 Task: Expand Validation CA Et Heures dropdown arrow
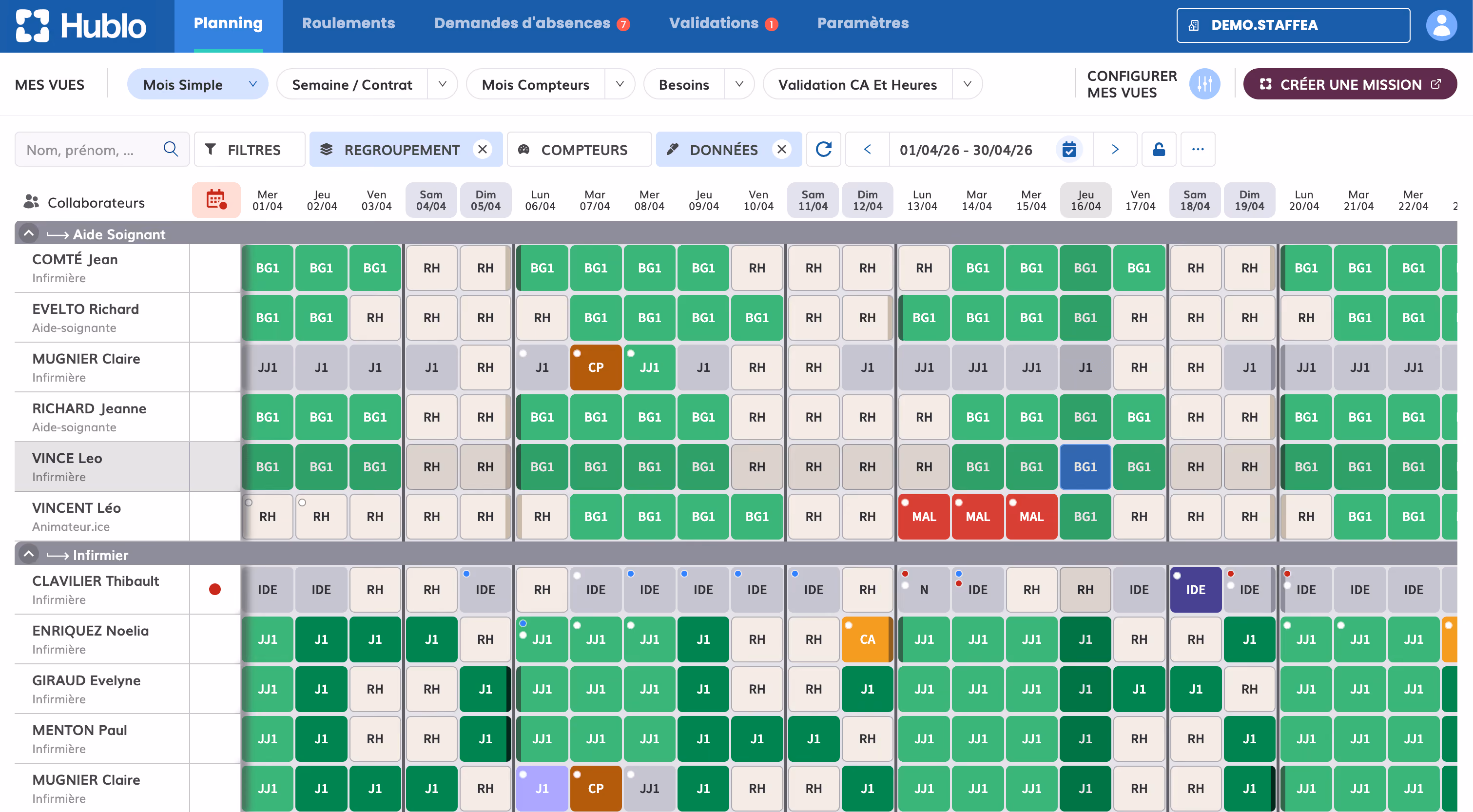click(967, 84)
